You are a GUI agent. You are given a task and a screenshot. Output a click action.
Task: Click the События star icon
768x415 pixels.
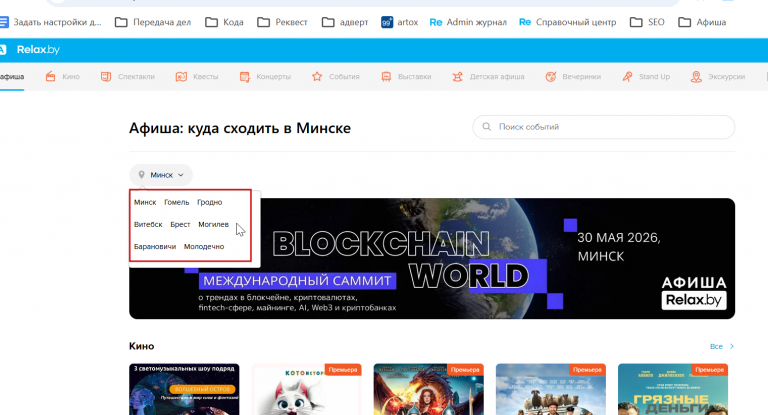(317, 76)
